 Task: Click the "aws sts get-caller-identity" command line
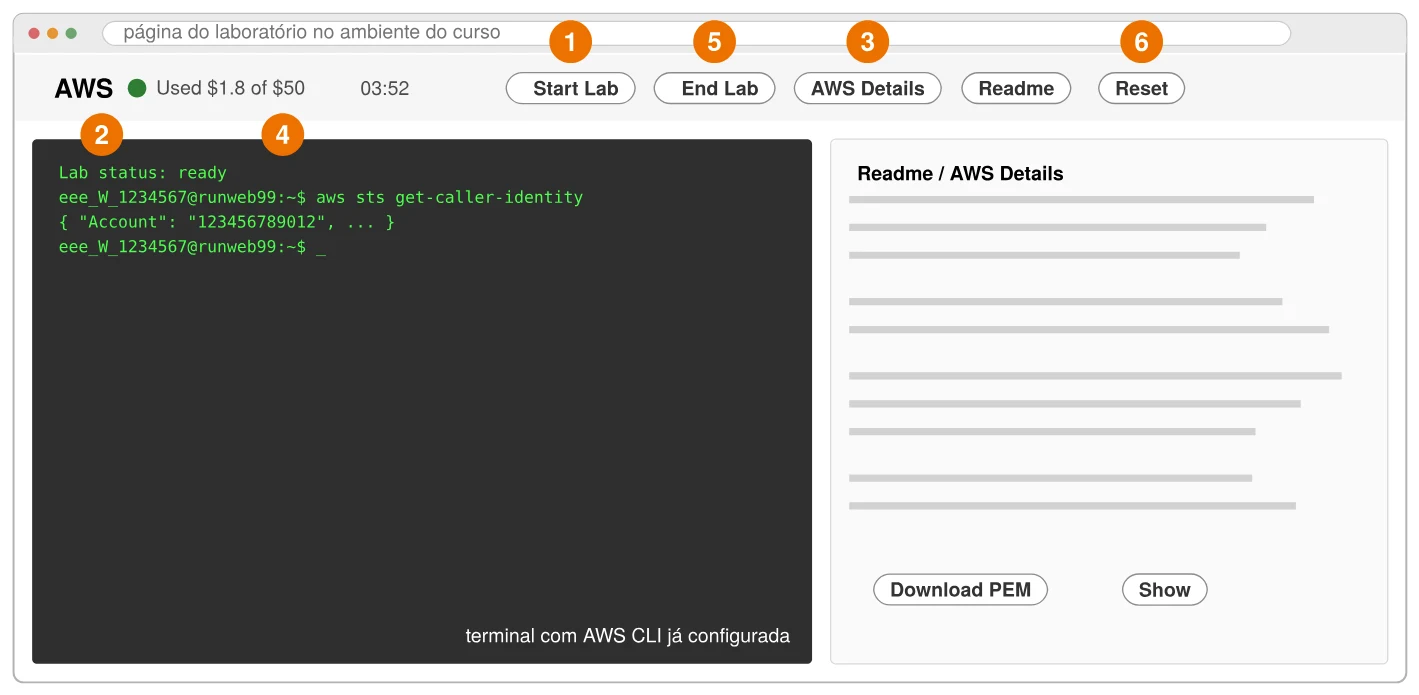click(321, 197)
